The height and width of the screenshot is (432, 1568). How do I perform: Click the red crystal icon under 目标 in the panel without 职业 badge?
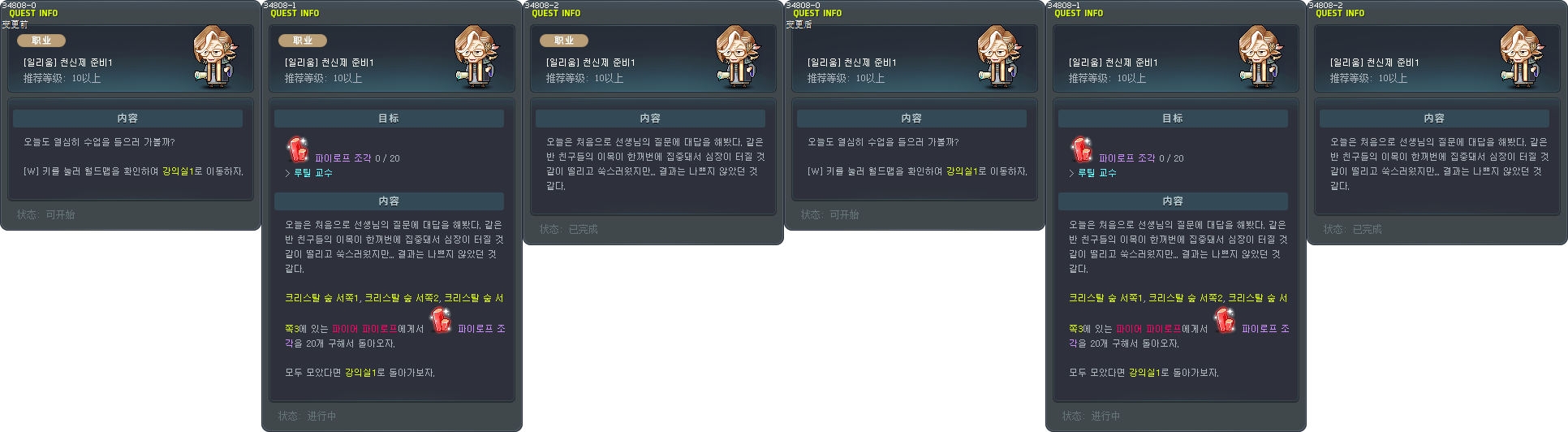(x=1082, y=149)
